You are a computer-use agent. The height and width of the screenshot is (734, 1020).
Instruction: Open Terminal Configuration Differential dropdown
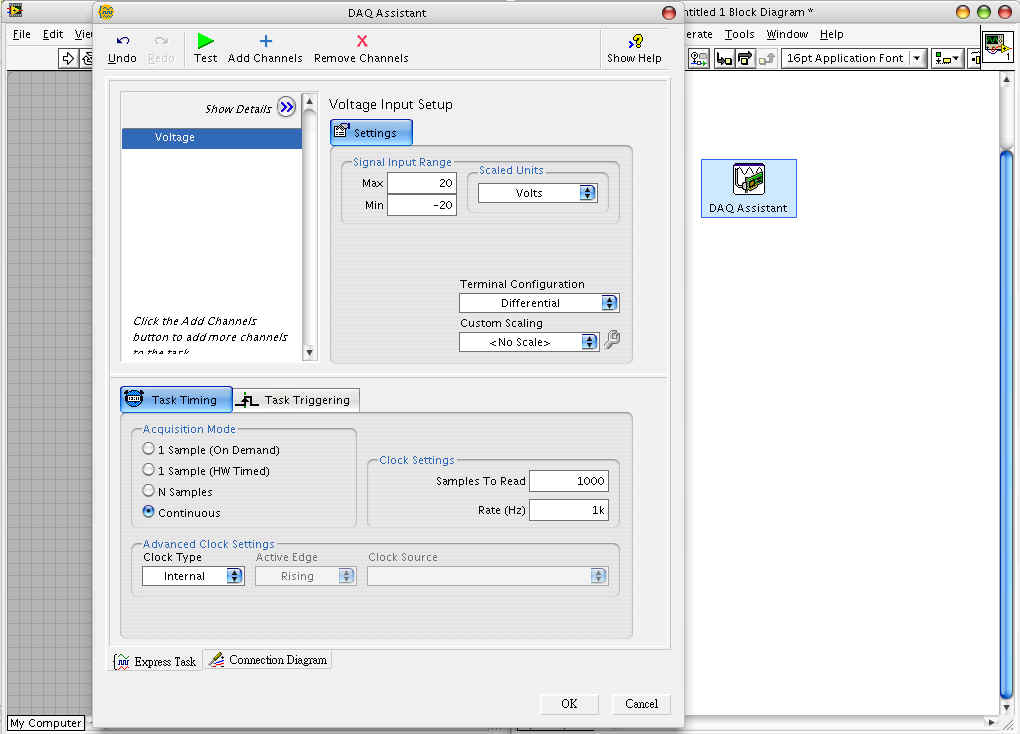(x=539, y=303)
